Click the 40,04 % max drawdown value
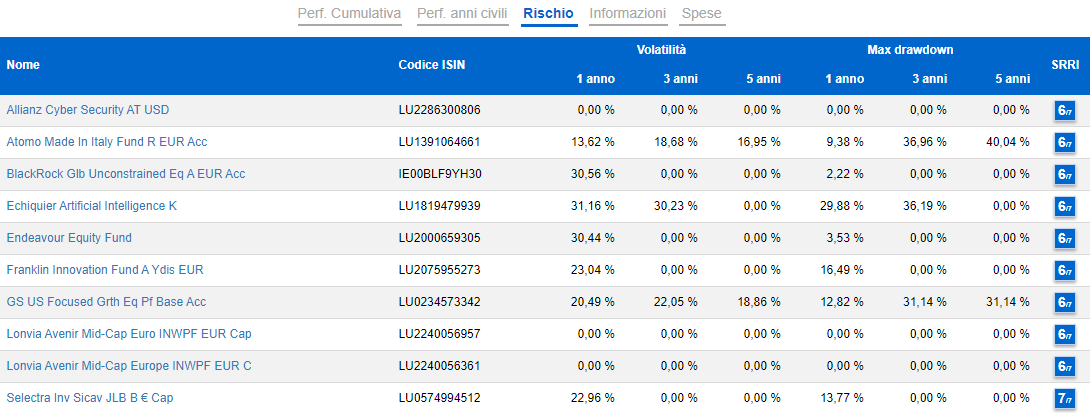 coord(1007,142)
